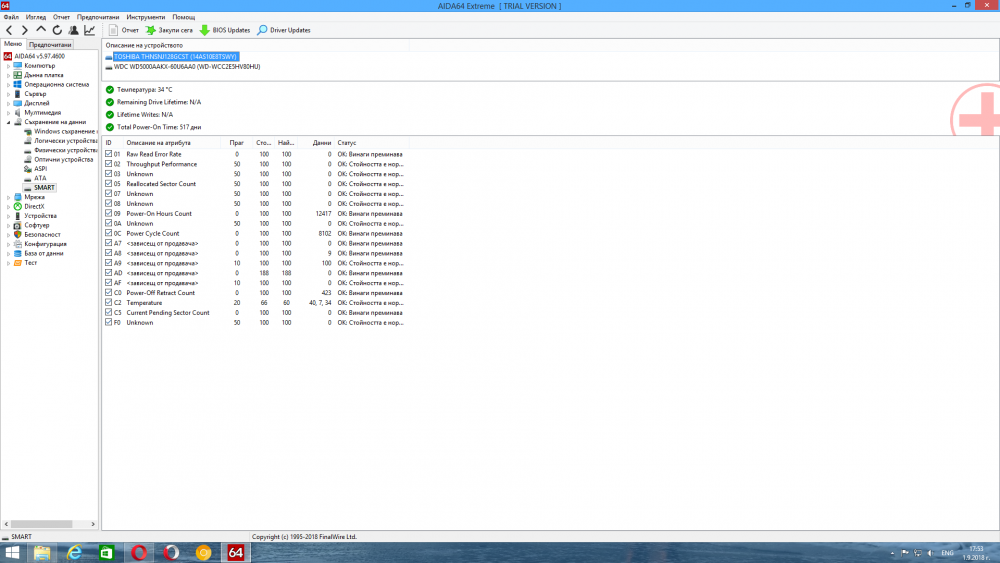Select the ATA item in the tree
Viewport: 1000px width, 563px height.
(x=40, y=178)
